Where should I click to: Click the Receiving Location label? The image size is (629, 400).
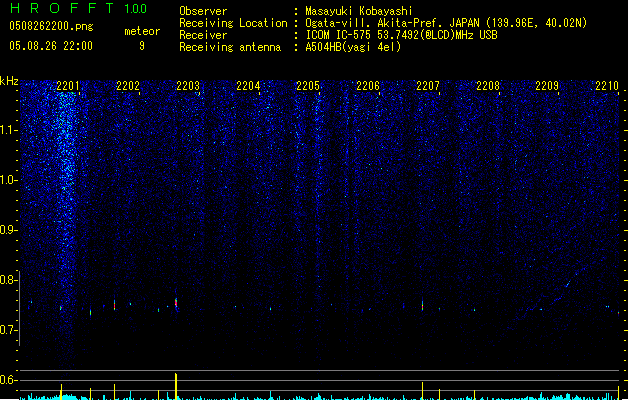233,23
